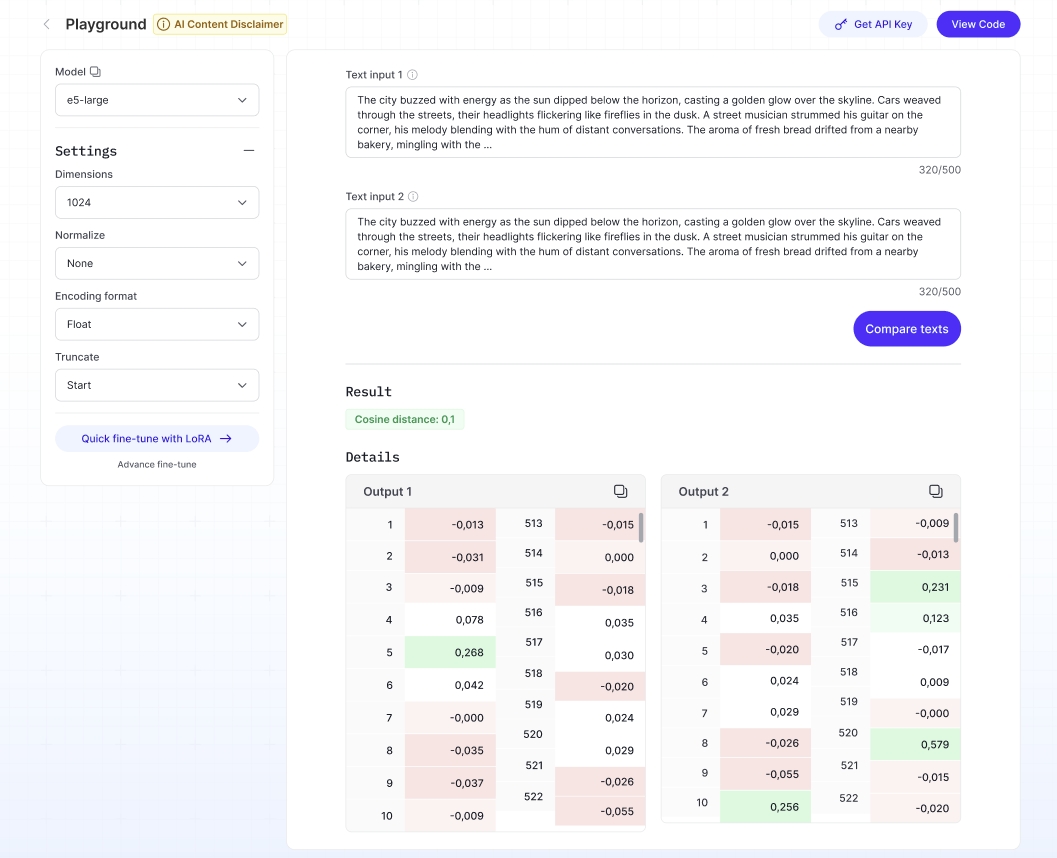Start Quick fine-tune with LoRA
Screen dimensions: 1057x858
click(x=157, y=438)
